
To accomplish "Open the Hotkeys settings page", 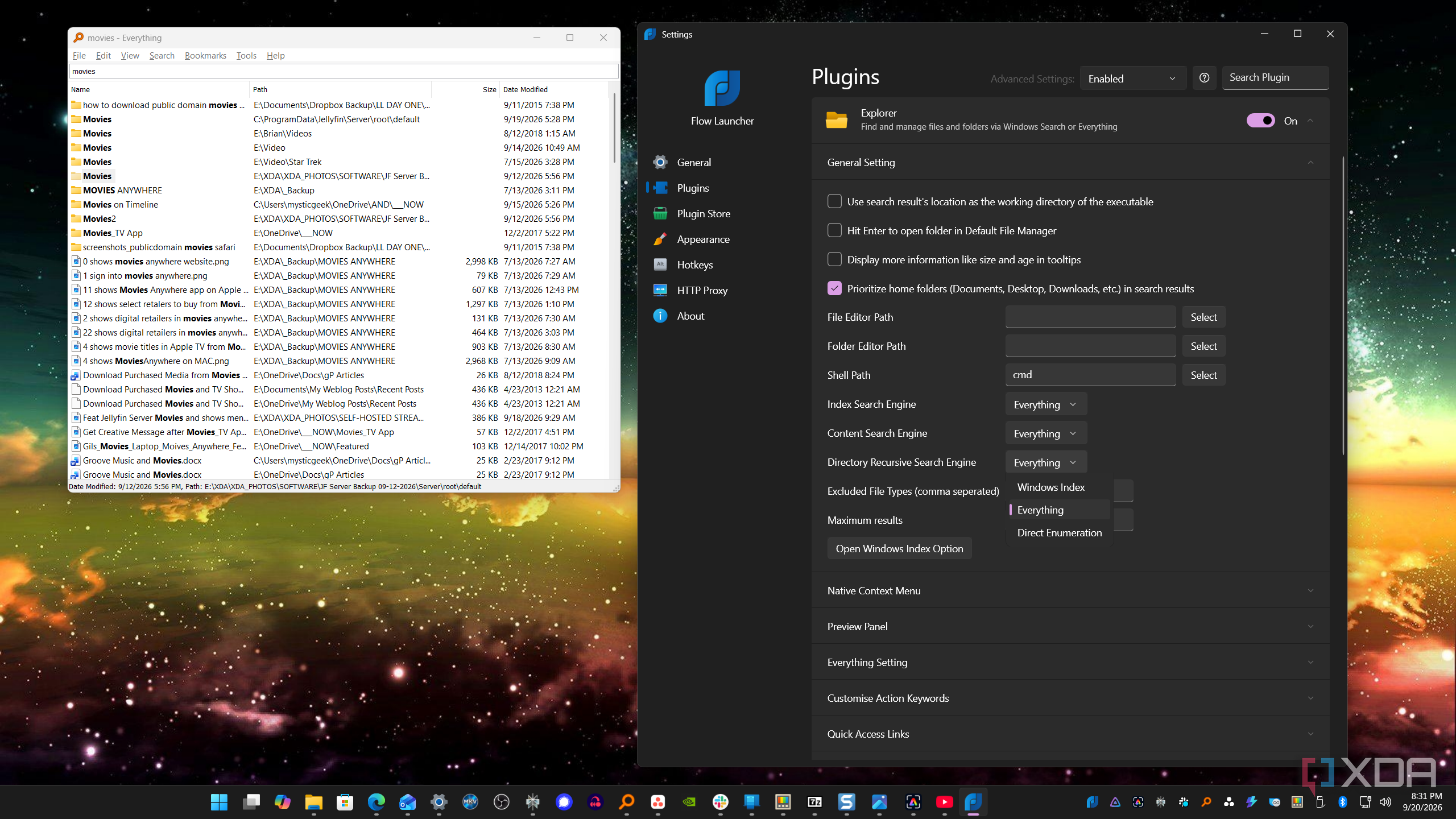I will (x=694, y=265).
